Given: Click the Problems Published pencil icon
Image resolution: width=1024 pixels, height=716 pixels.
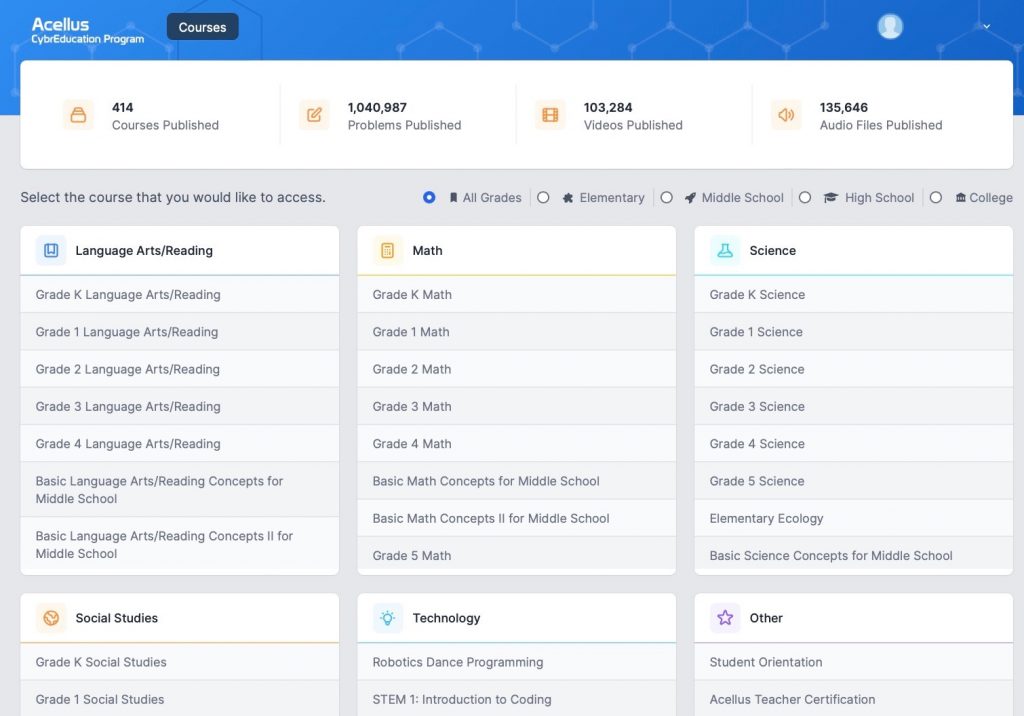Looking at the screenshot, I should point(314,115).
